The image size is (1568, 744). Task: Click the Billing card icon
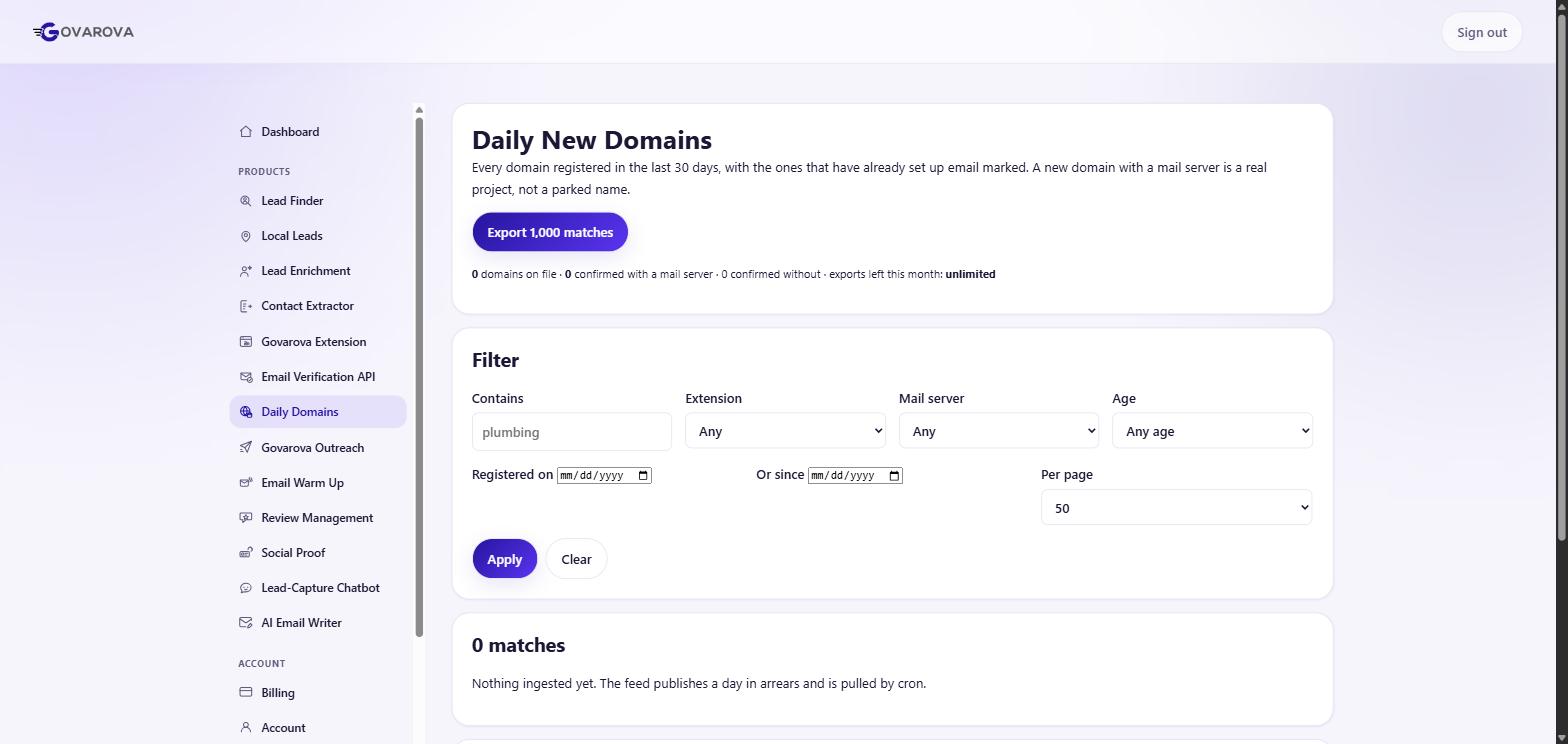tap(246, 692)
